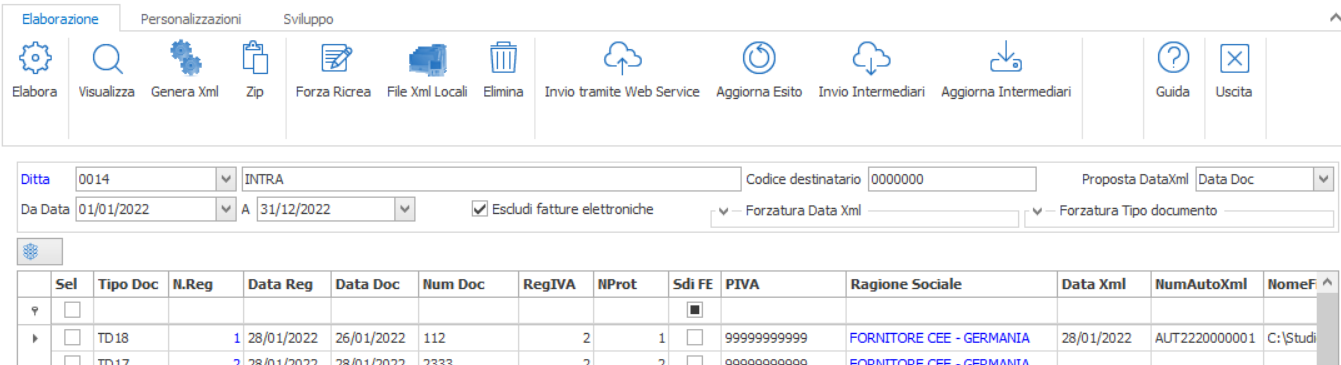Click the Codice destinatario field
This screenshot has height=365, width=1341.
[952, 180]
